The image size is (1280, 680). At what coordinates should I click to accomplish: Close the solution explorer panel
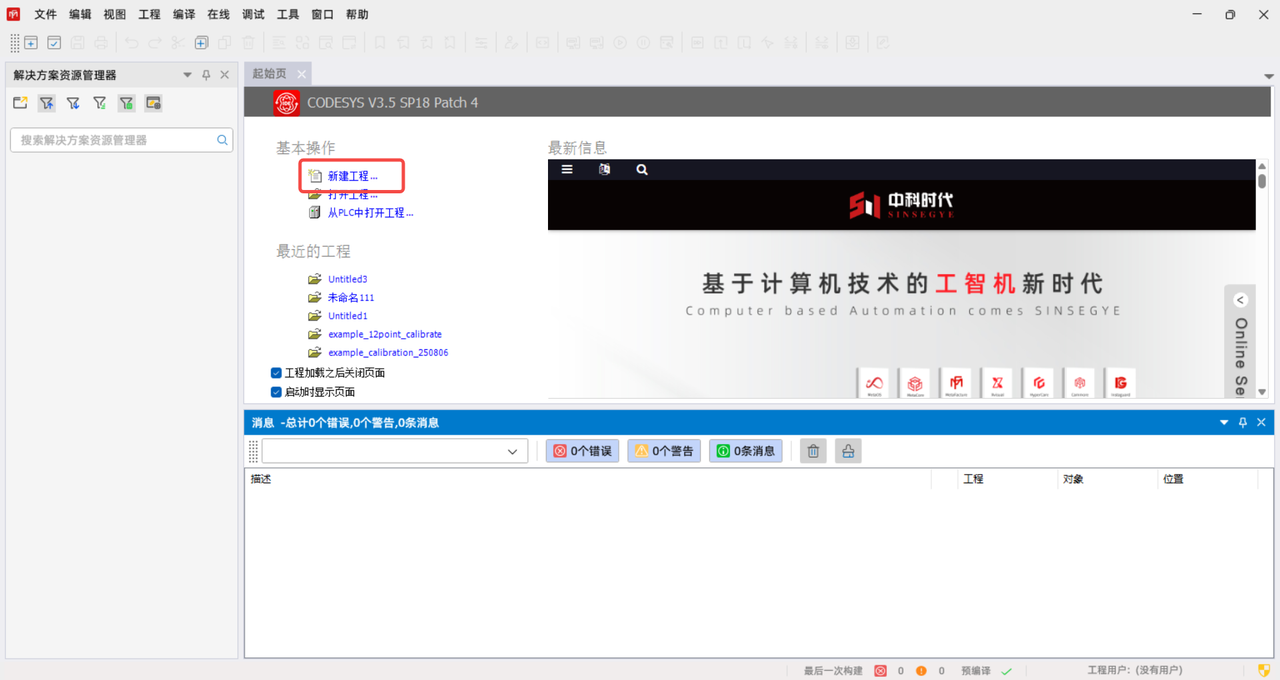(x=224, y=75)
